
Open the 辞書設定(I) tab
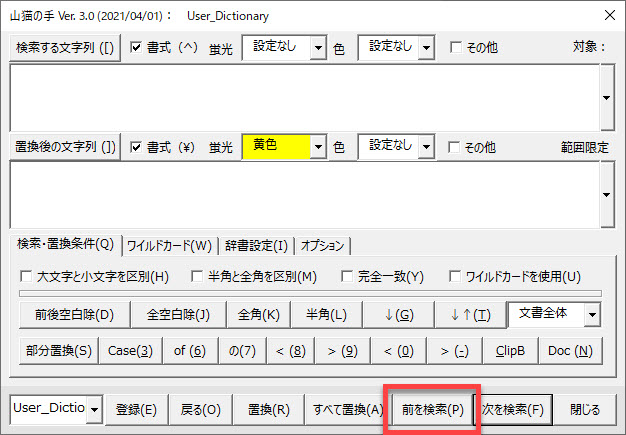pos(256,246)
